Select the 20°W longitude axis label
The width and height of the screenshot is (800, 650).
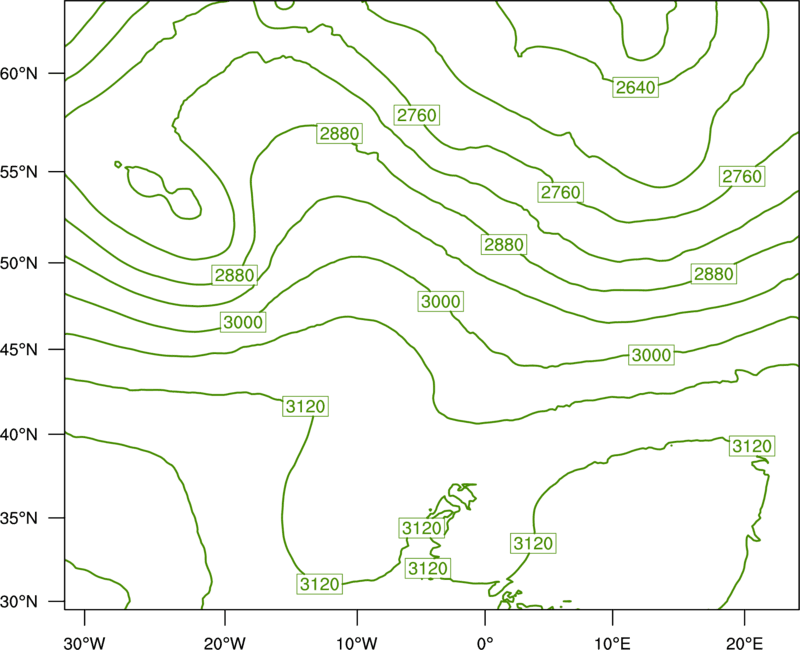click(224, 643)
